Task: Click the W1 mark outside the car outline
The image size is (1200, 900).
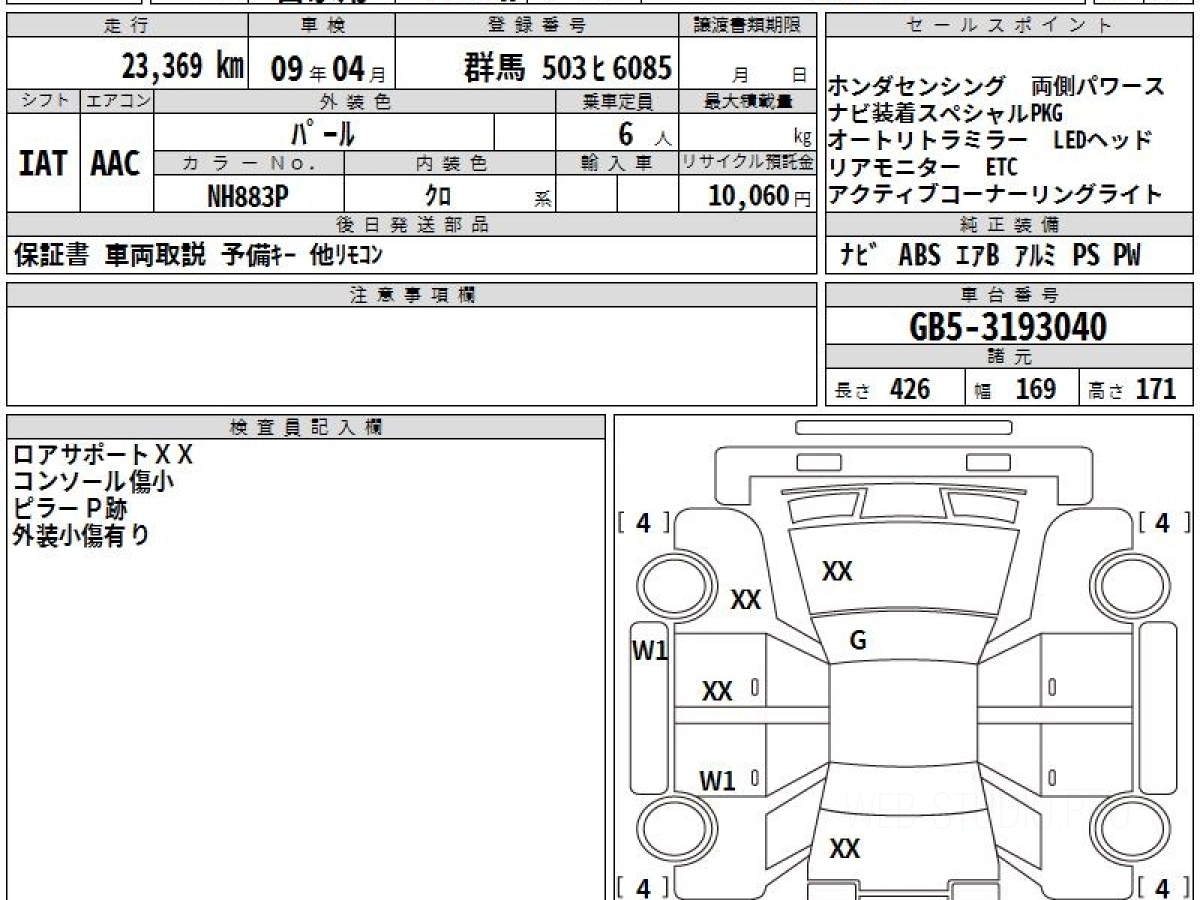Action: pos(649,650)
